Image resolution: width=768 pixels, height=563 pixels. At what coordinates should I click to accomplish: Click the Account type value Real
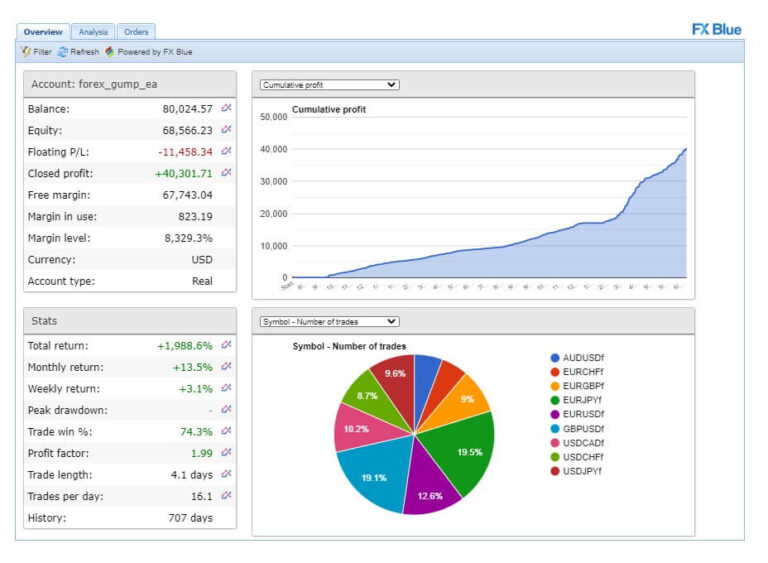(202, 281)
